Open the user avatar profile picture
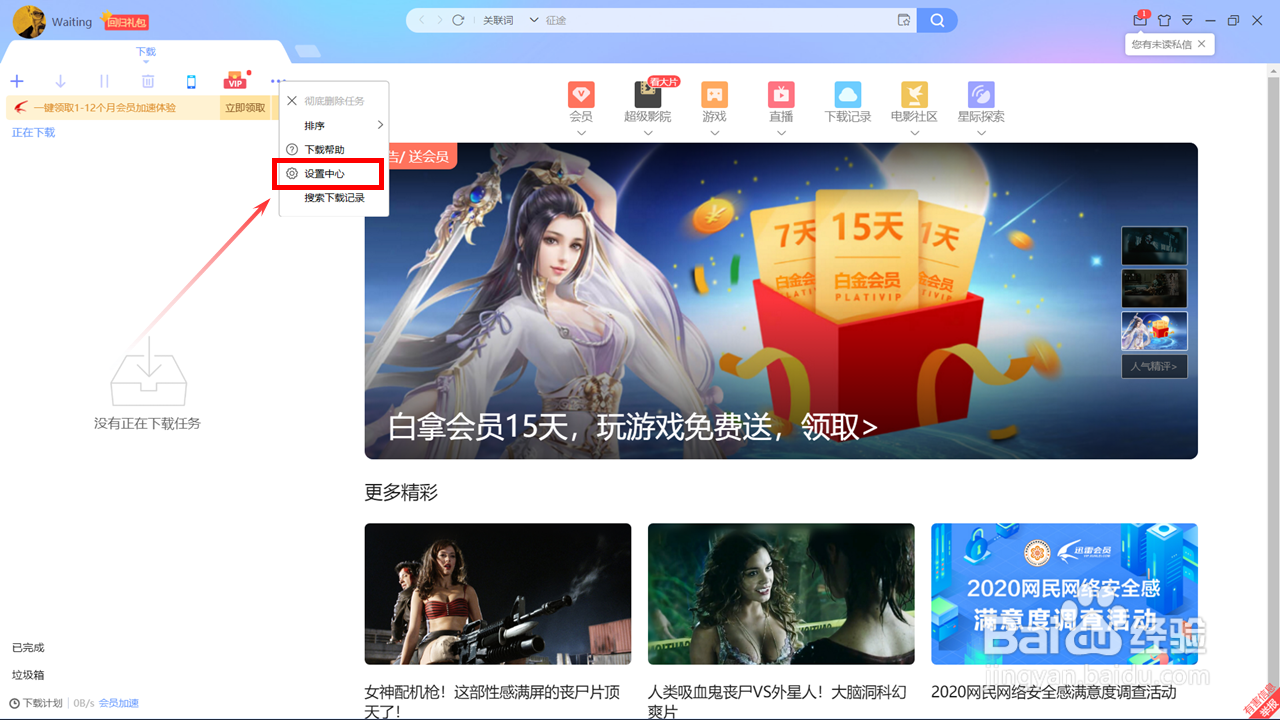 coord(29,22)
